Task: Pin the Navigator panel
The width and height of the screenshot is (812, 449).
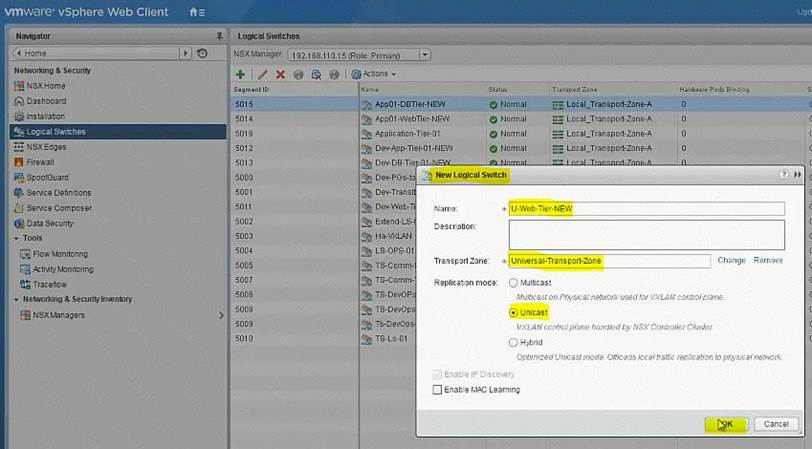Action: (220, 36)
